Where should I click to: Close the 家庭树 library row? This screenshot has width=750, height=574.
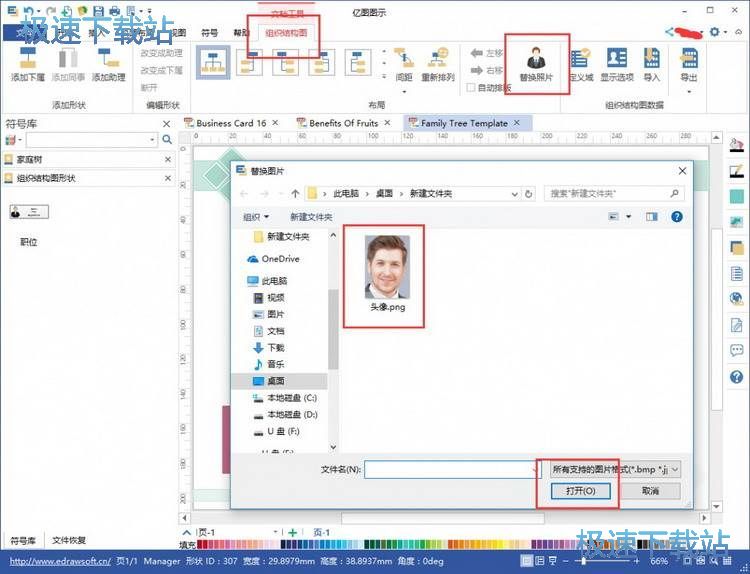pos(168,159)
